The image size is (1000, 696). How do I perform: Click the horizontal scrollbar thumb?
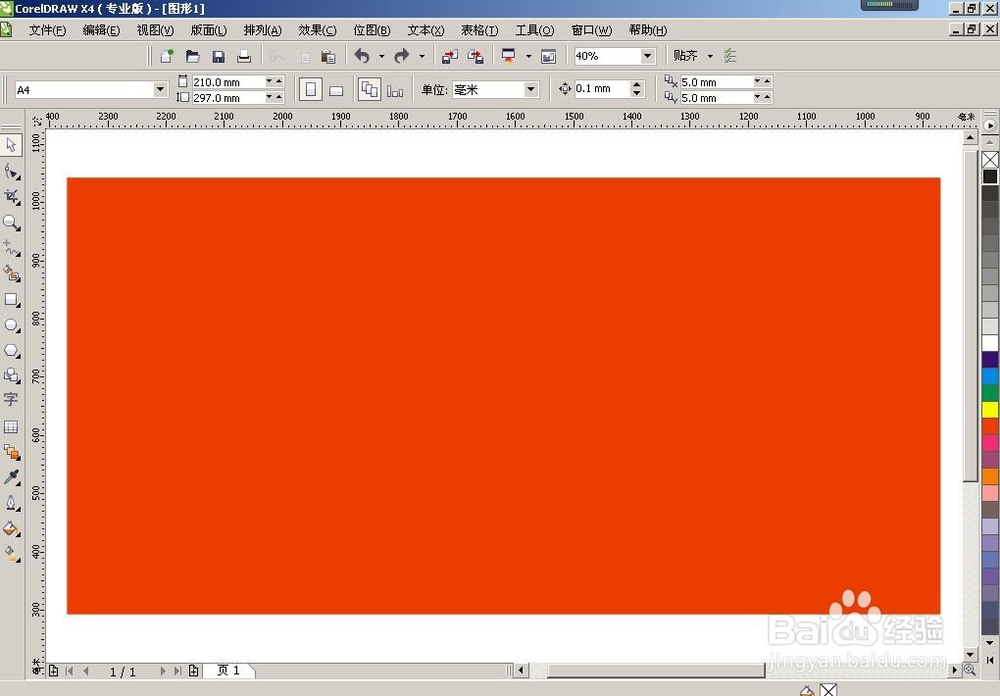(656, 670)
